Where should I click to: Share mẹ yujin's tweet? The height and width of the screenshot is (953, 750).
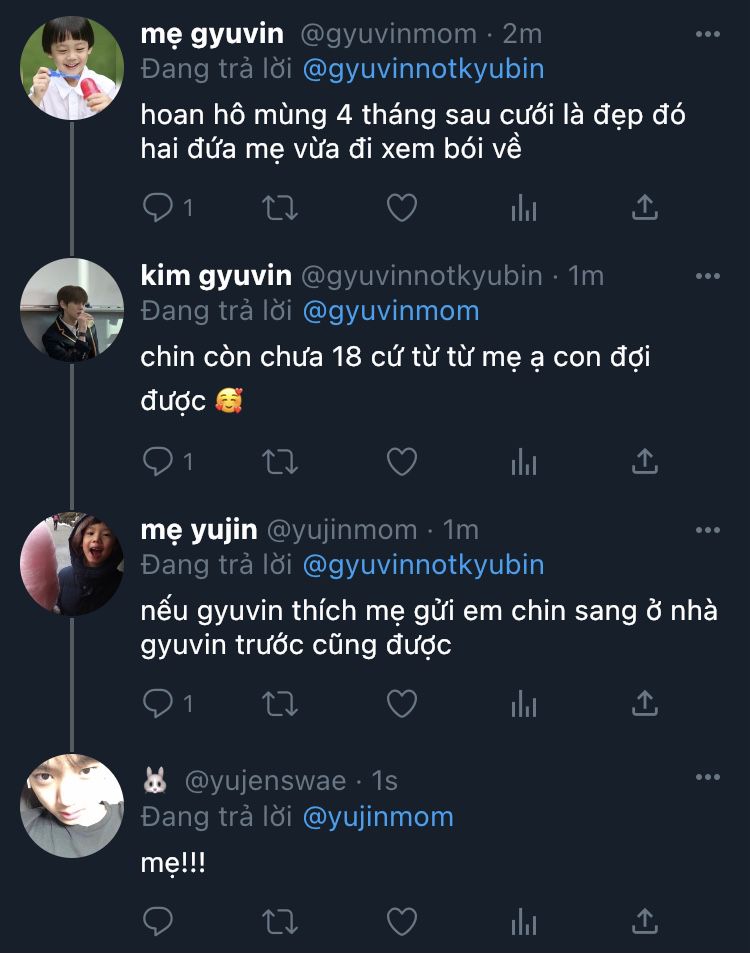click(646, 704)
